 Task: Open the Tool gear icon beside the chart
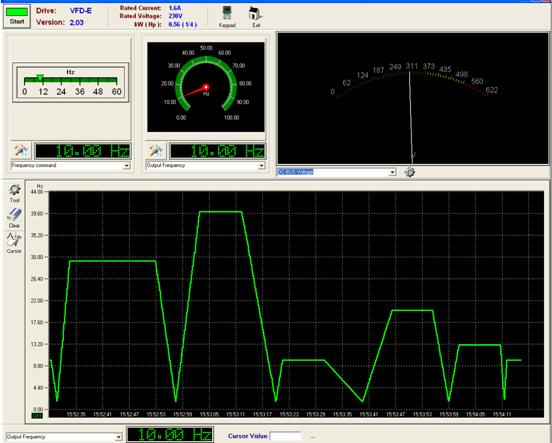[14, 193]
